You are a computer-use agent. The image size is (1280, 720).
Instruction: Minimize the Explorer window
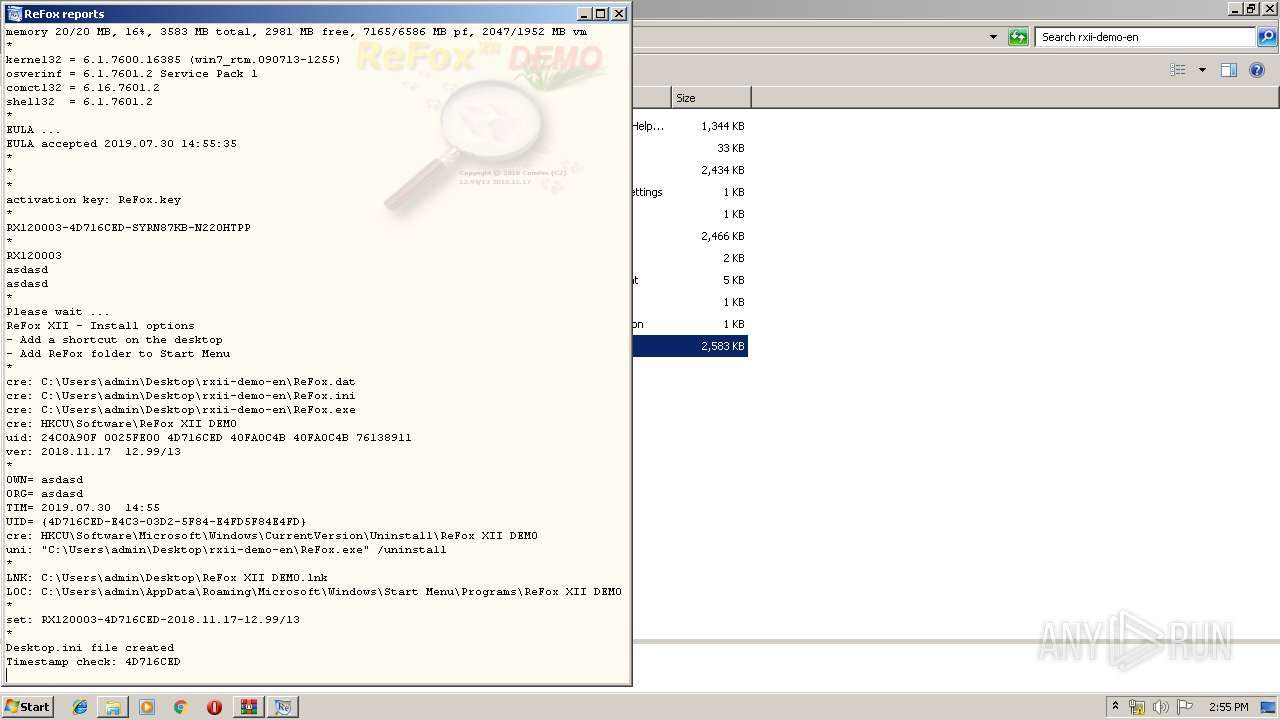click(x=1234, y=9)
